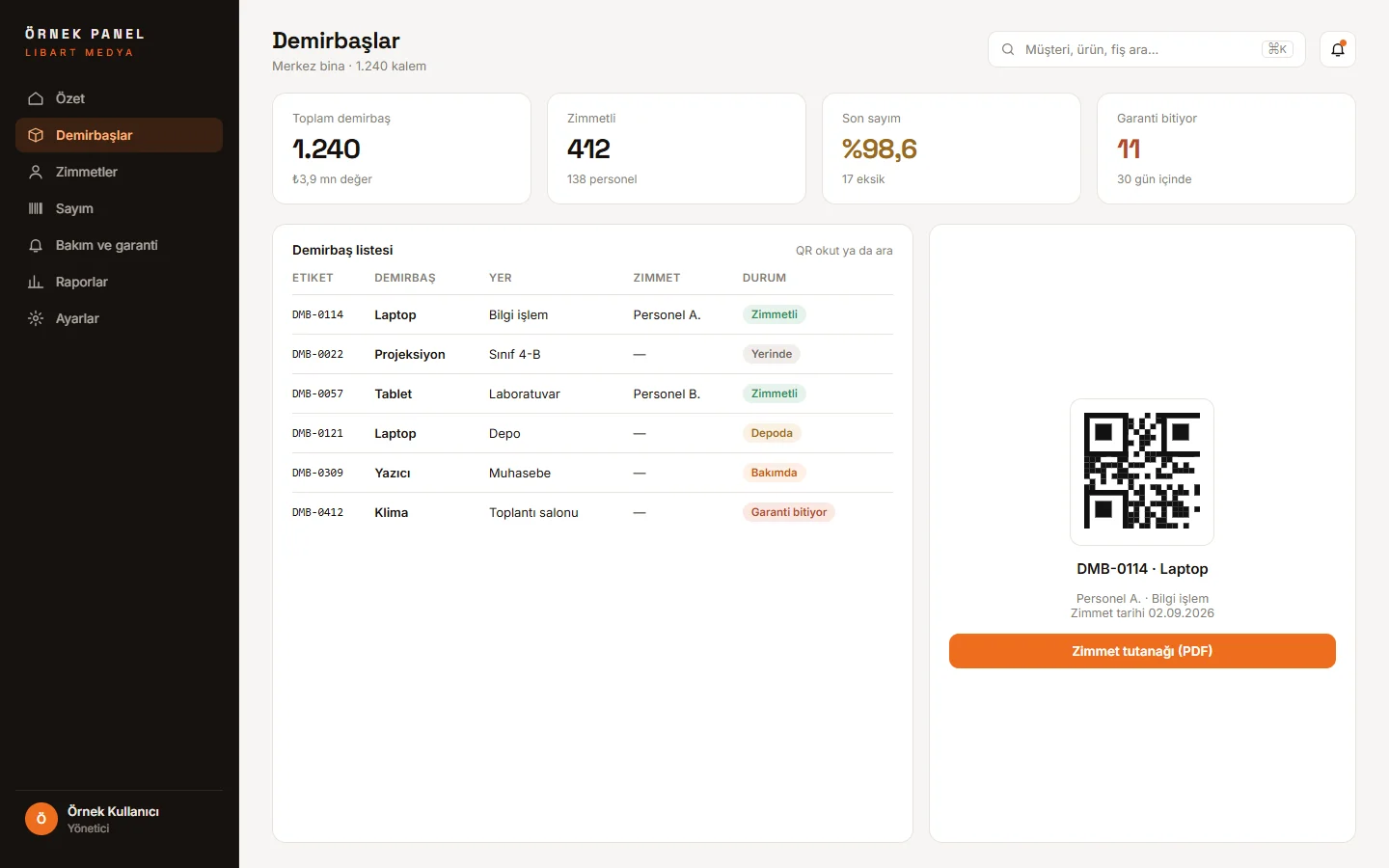Click the Sayım barcode icon
This screenshot has height=868, width=1389.
click(36, 208)
